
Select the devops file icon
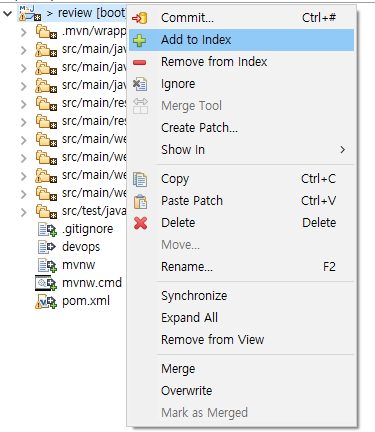(47, 247)
